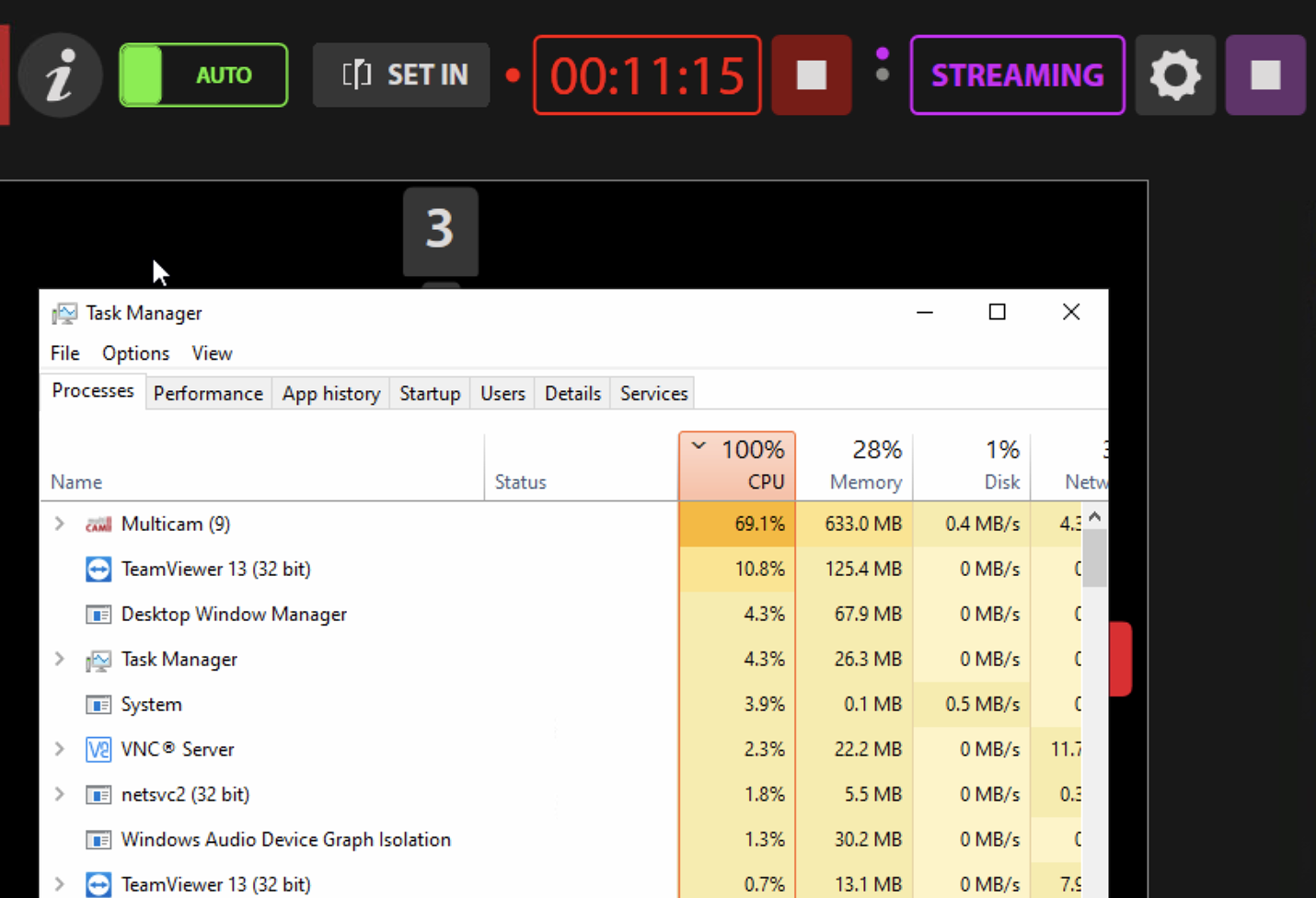Viewport: 1316px width, 898px height.
Task: Sort by the CPU column header
Action: pyautogui.click(x=737, y=466)
